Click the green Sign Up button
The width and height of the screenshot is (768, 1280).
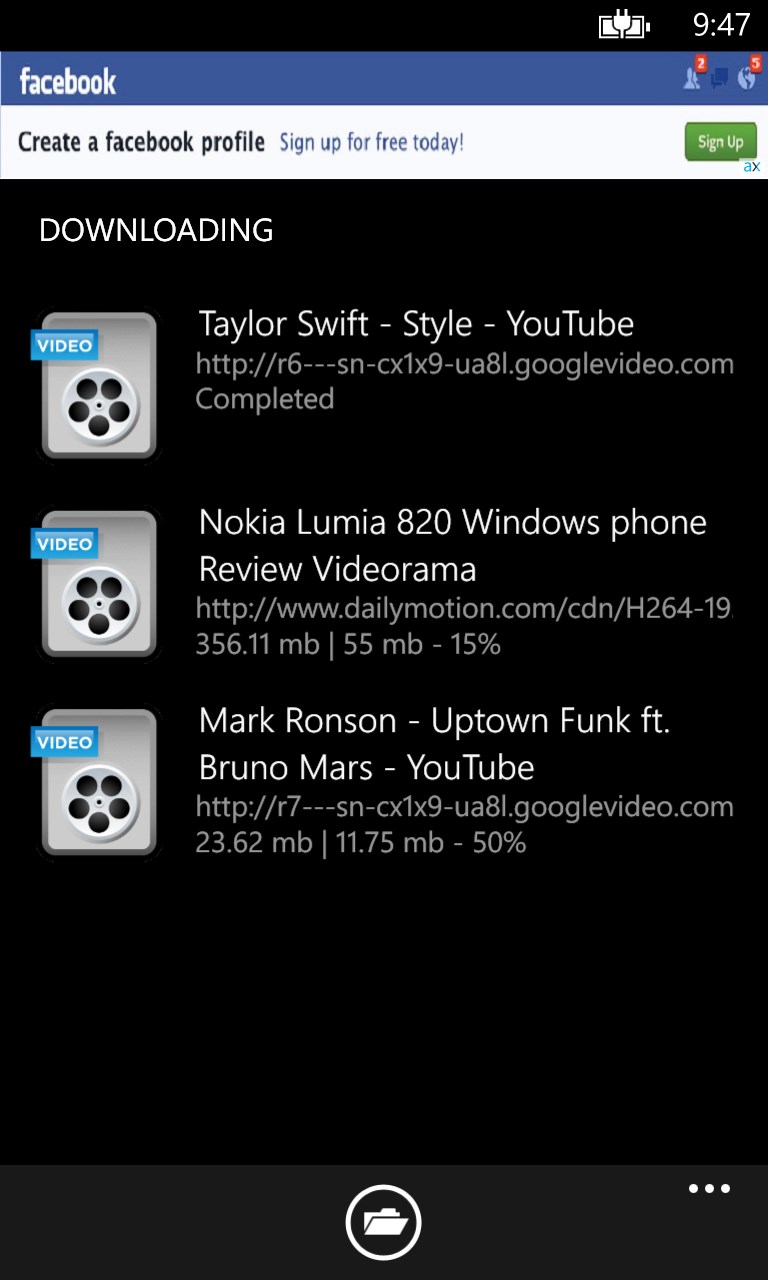tap(720, 141)
